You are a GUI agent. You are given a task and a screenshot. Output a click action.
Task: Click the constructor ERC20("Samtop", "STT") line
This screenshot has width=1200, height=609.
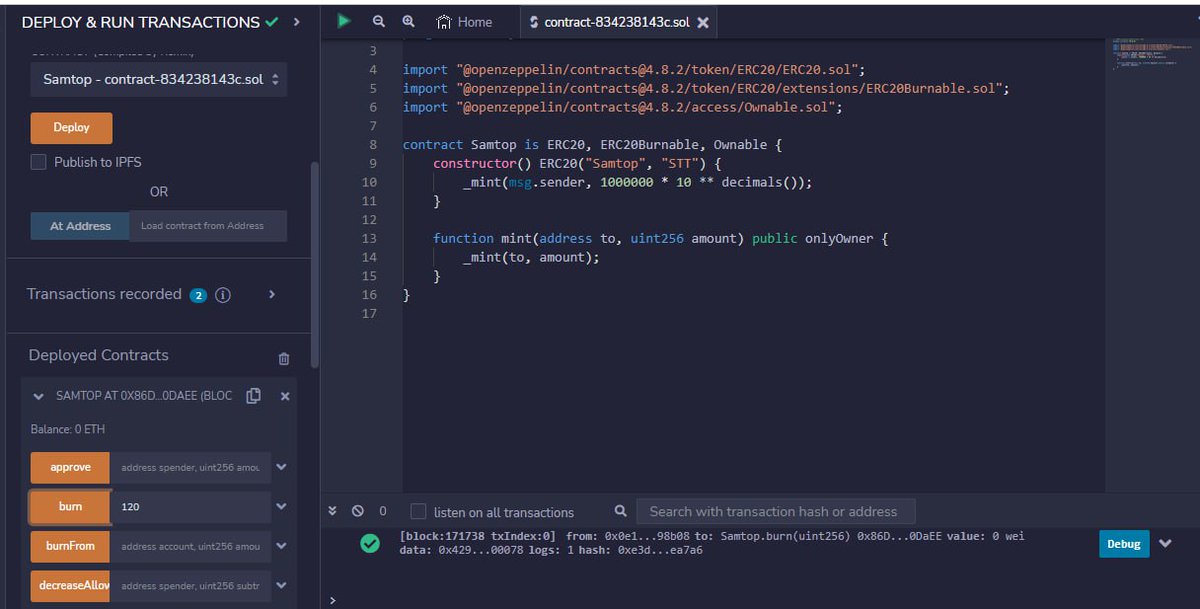[577, 163]
